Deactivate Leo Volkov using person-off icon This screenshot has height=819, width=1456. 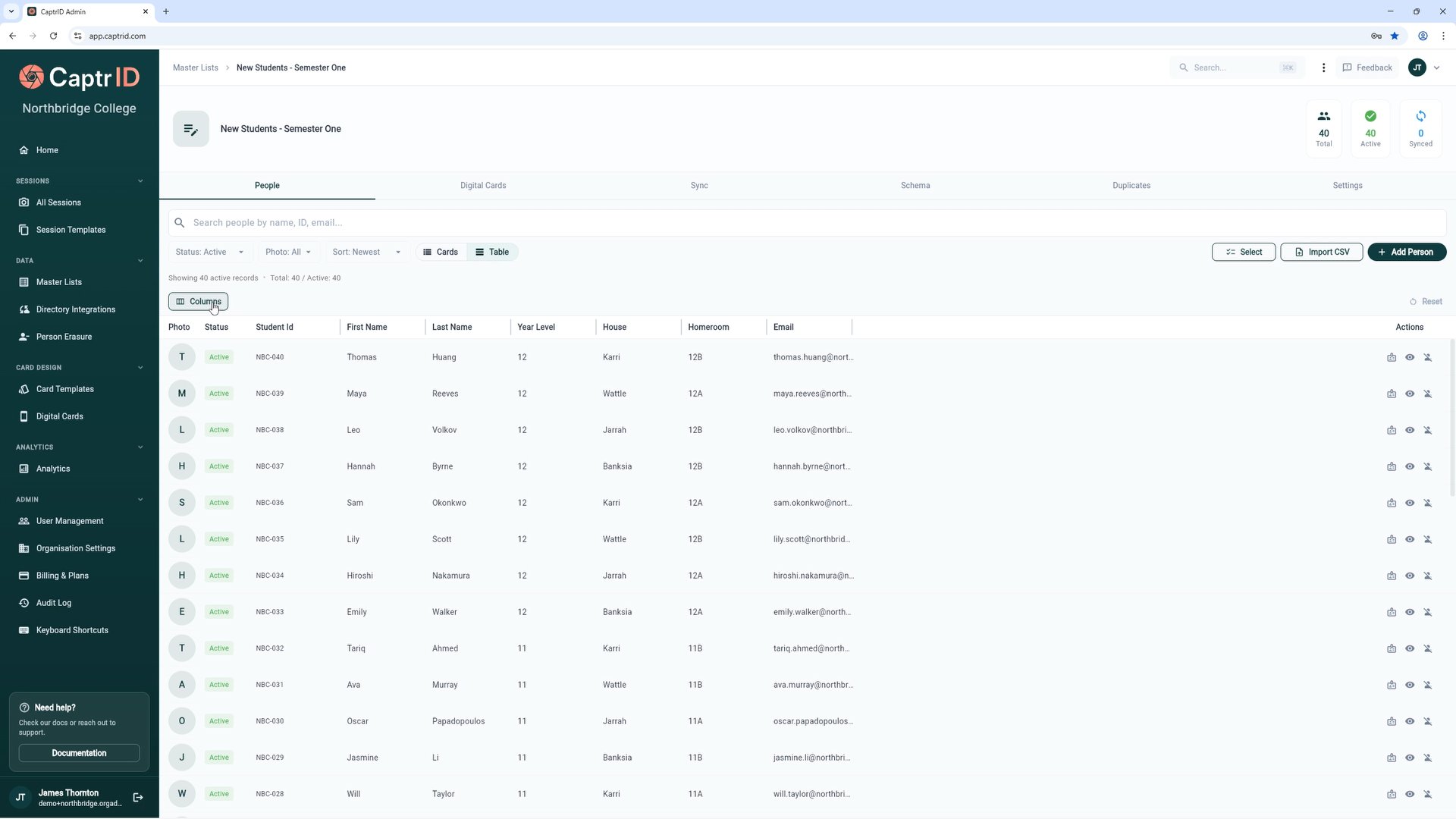[1427, 430]
